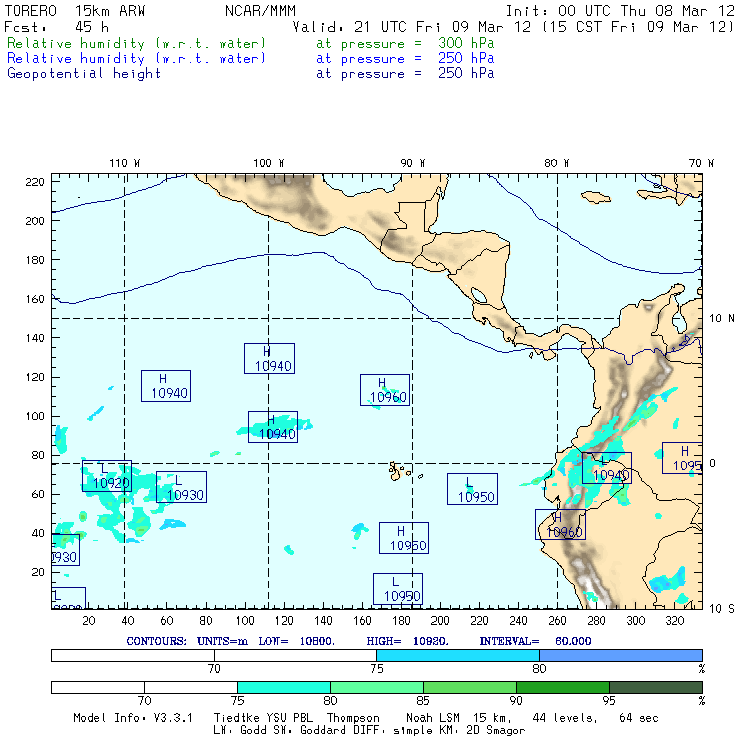Click the turquoise 75–80% swatch in lower colorbar
The width and height of the screenshot is (740, 740).
pyautogui.click(x=284, y=687)
